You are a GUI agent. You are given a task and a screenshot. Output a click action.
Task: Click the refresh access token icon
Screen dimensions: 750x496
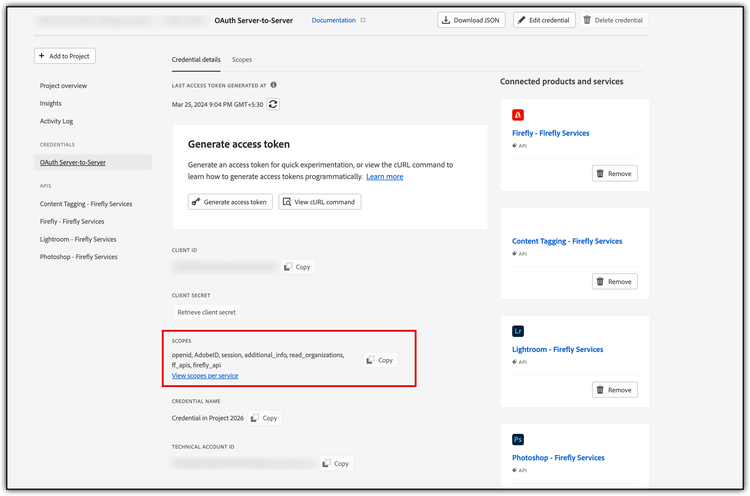273,103
